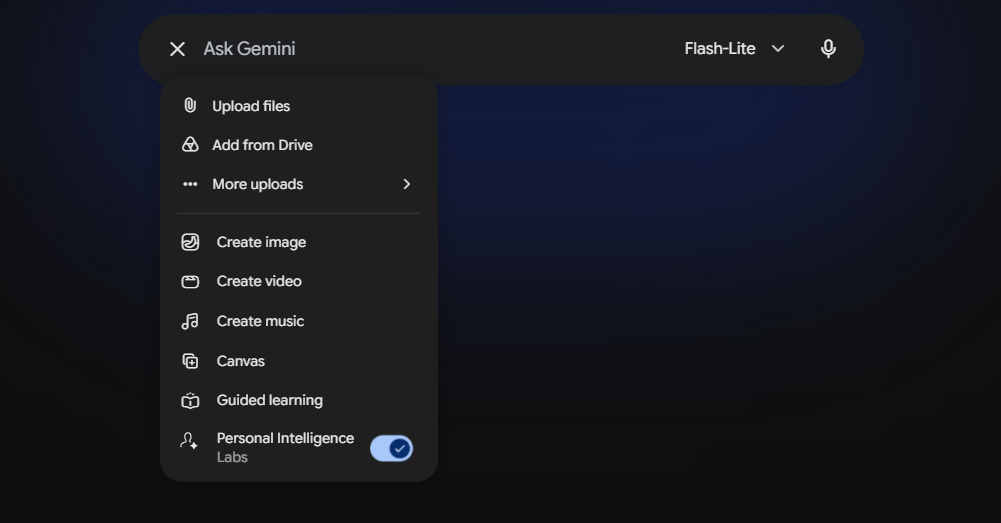Screen dimensions: 1001x523
Task: Start Guided learning
Action: click(x=299, y=400)
